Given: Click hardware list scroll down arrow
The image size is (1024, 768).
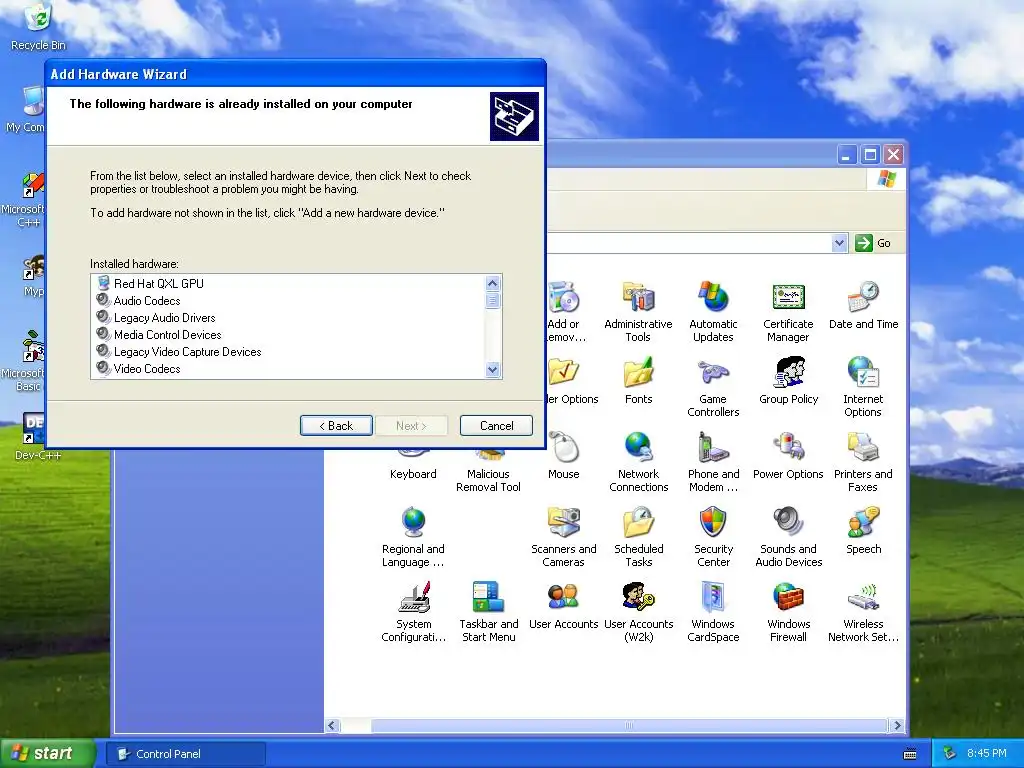Looking at the screenshot, I should [492, 370].
